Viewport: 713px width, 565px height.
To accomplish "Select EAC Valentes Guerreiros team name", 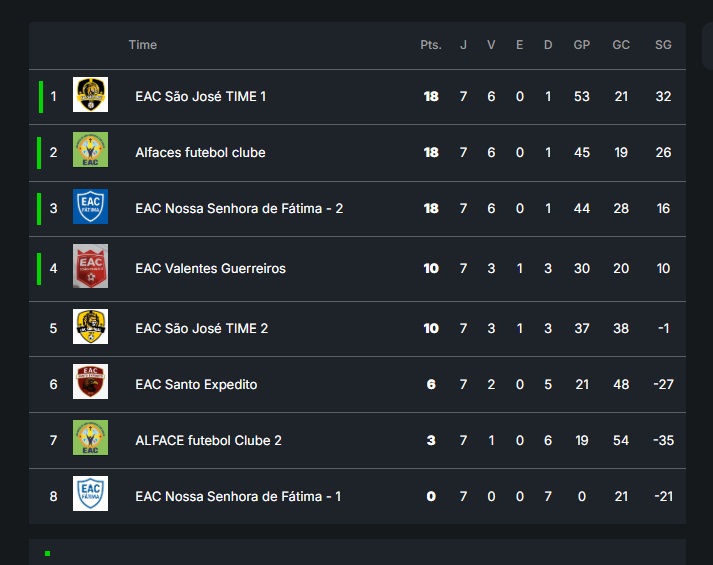I will (210, 269).
